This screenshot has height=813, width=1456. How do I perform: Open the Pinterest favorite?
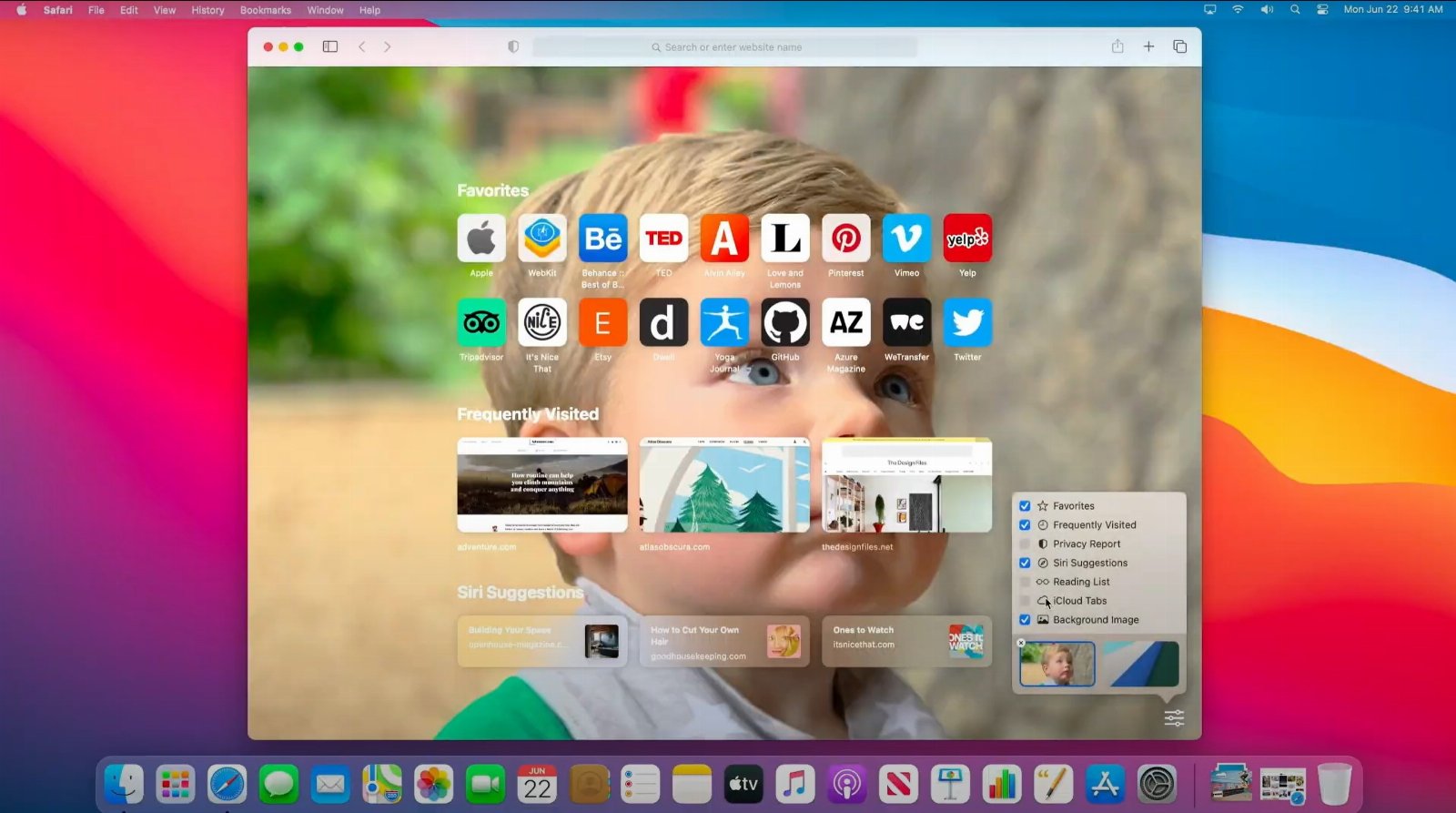point(846,239)
